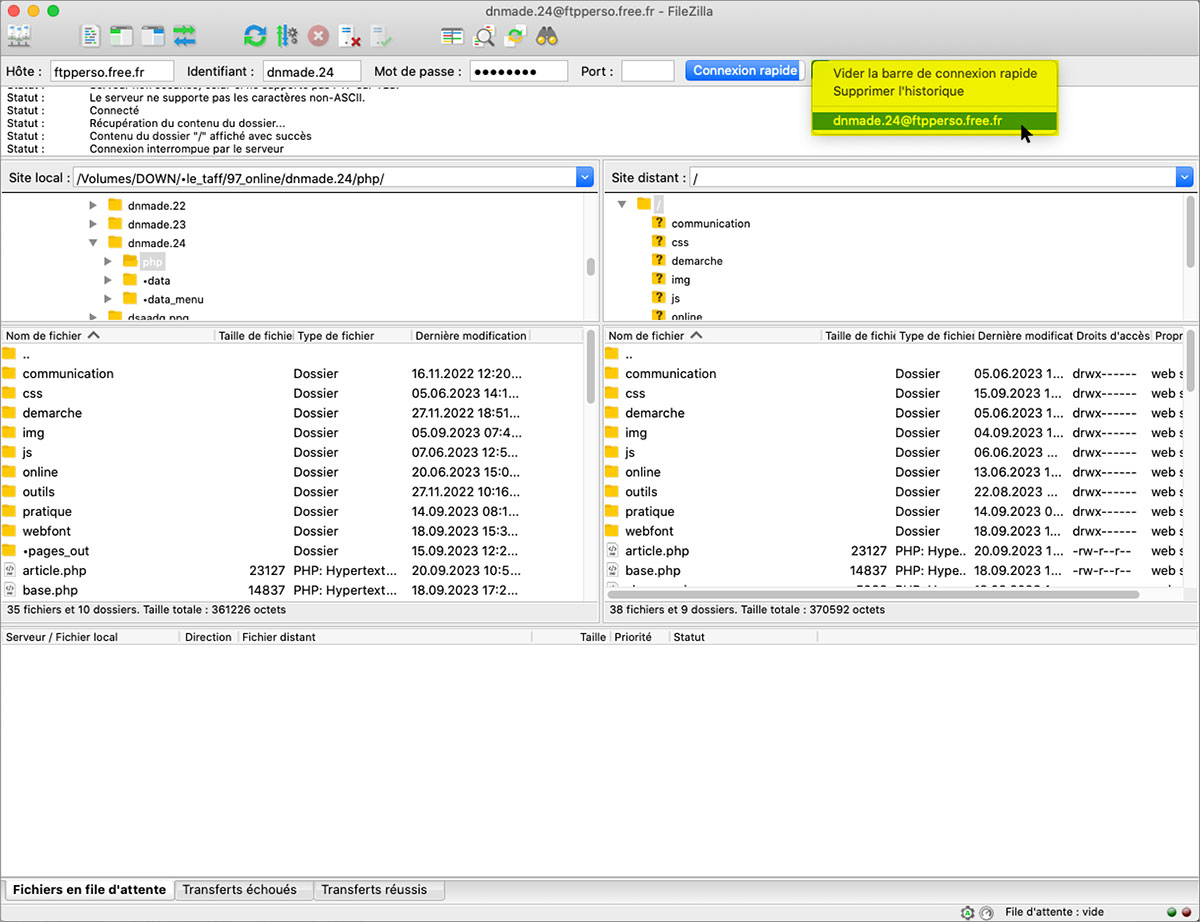Click the green refresh file lists icon
The image size is (1200, 922).
(x=255, y=37)
